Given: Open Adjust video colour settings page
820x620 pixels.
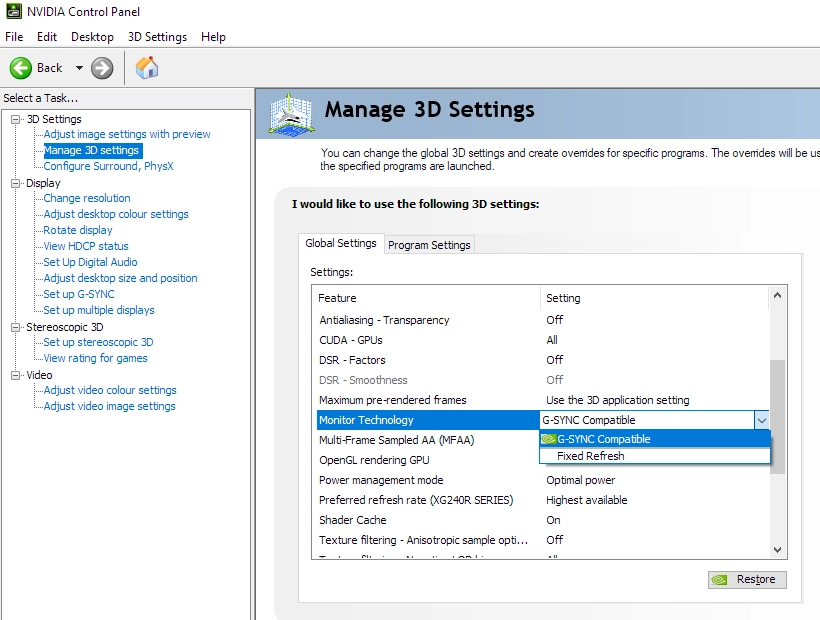Looking at the screenshot, I should [x=110, y=391].
